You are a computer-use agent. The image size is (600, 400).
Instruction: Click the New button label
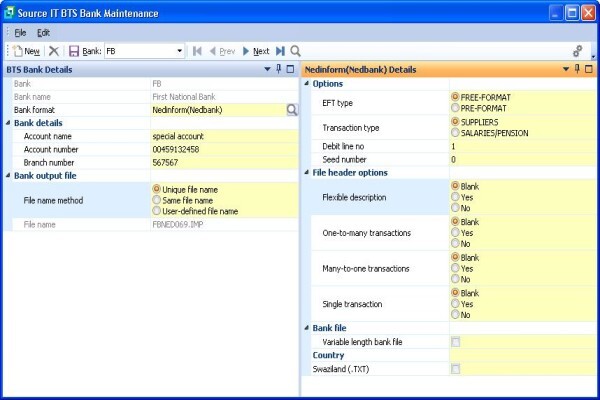point(32,51)
